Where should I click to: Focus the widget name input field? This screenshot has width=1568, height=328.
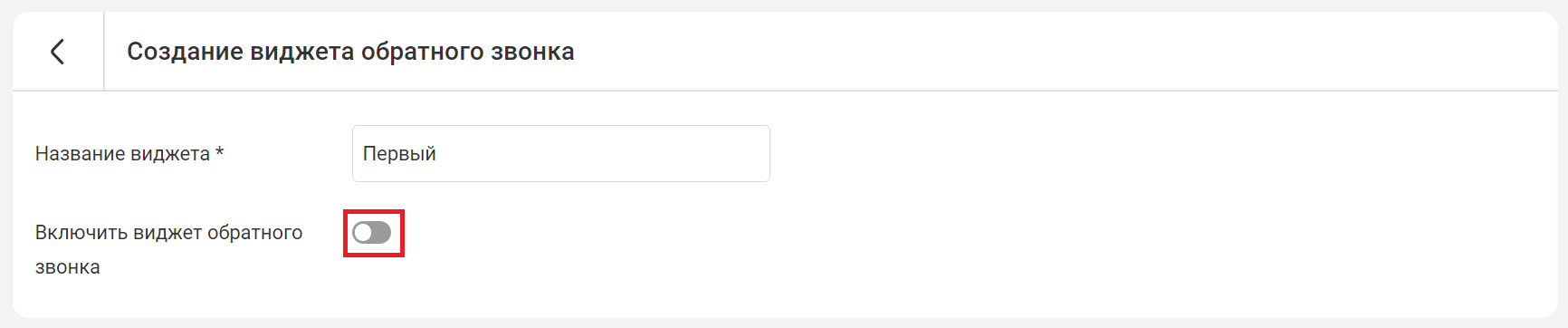tap(561, 154)
